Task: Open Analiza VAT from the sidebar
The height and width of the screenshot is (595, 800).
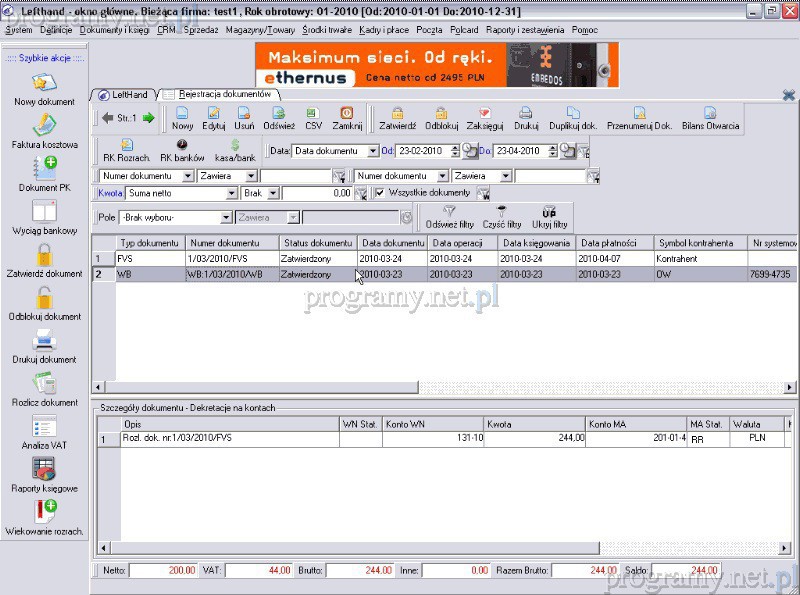Action: tap(44, 427)
